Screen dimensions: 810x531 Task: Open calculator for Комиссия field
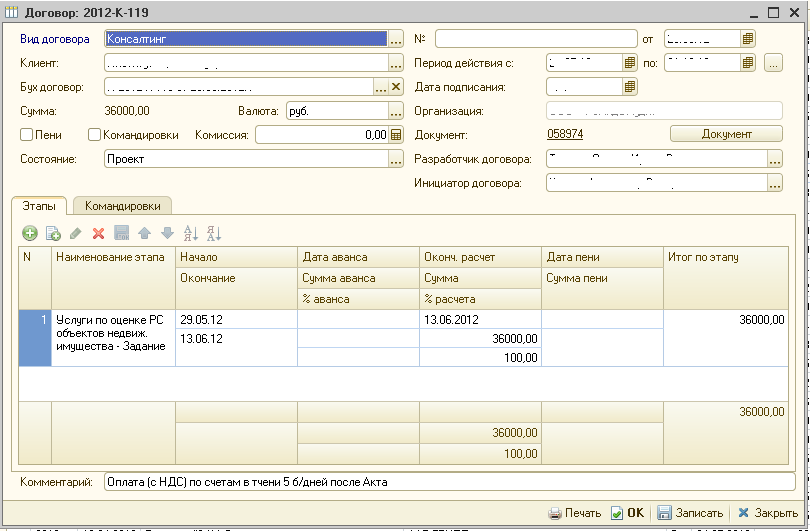[396, 135]
